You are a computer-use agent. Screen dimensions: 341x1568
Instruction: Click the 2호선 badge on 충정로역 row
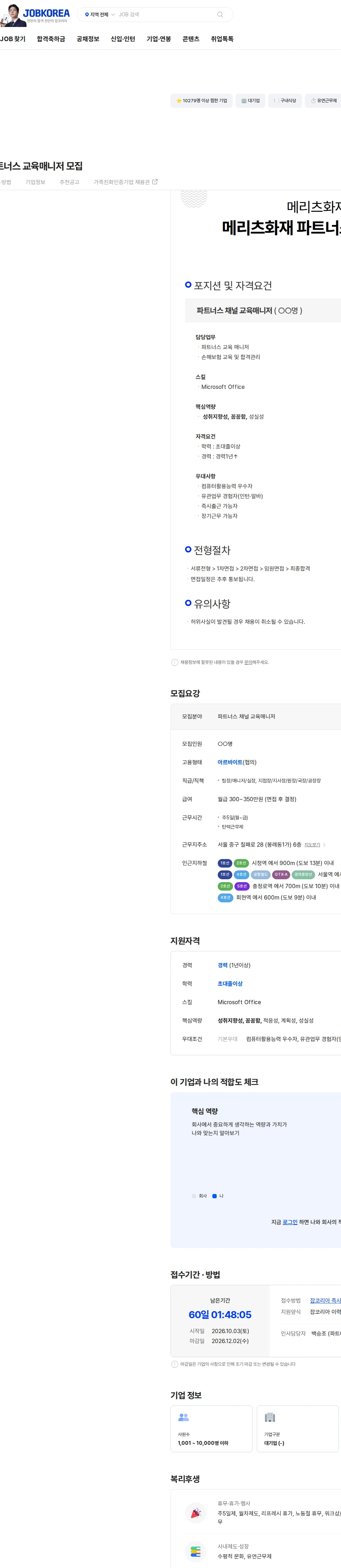[x=225, y=886]
